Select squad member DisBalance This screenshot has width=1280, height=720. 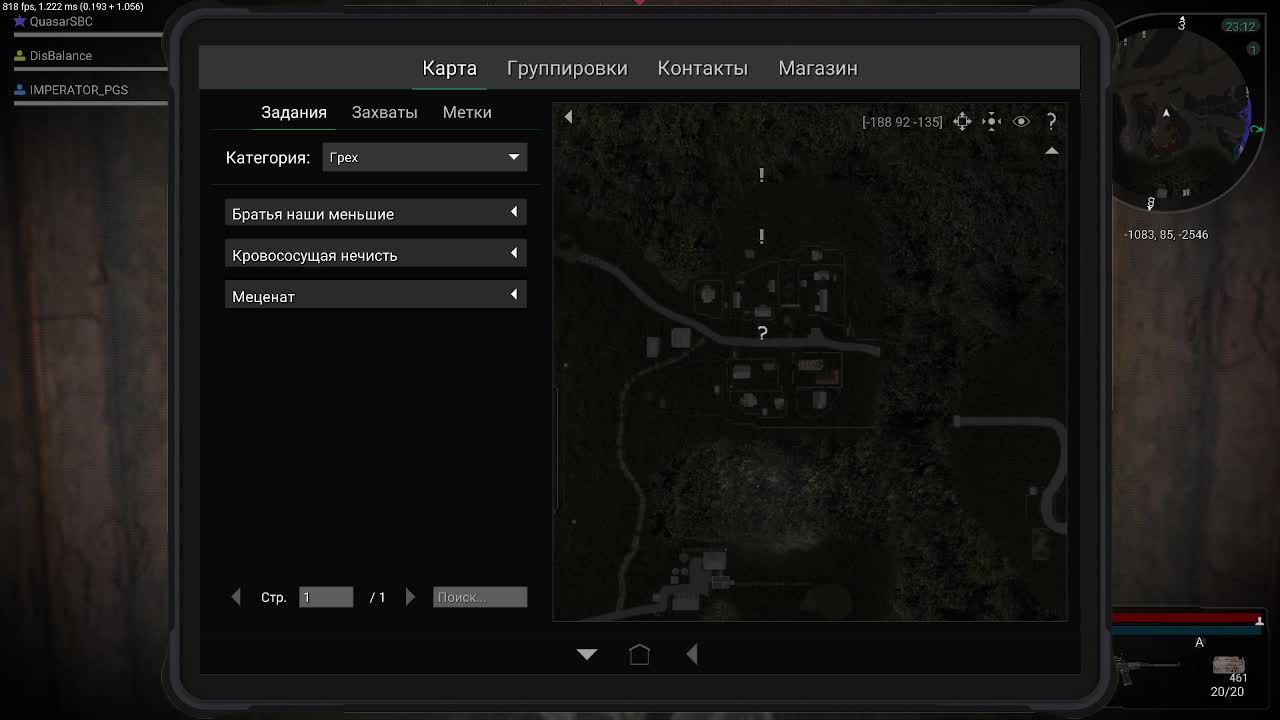(61, 56)
